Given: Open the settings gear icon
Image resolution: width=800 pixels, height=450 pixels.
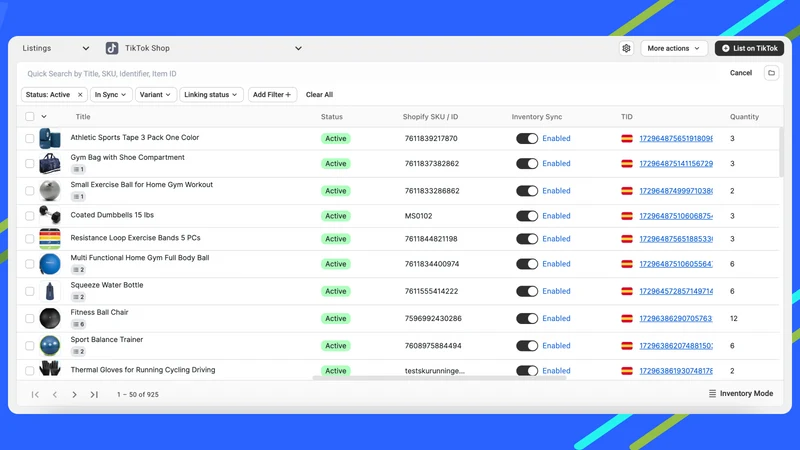Looking at the screenshot, I should tap(626, 48).
